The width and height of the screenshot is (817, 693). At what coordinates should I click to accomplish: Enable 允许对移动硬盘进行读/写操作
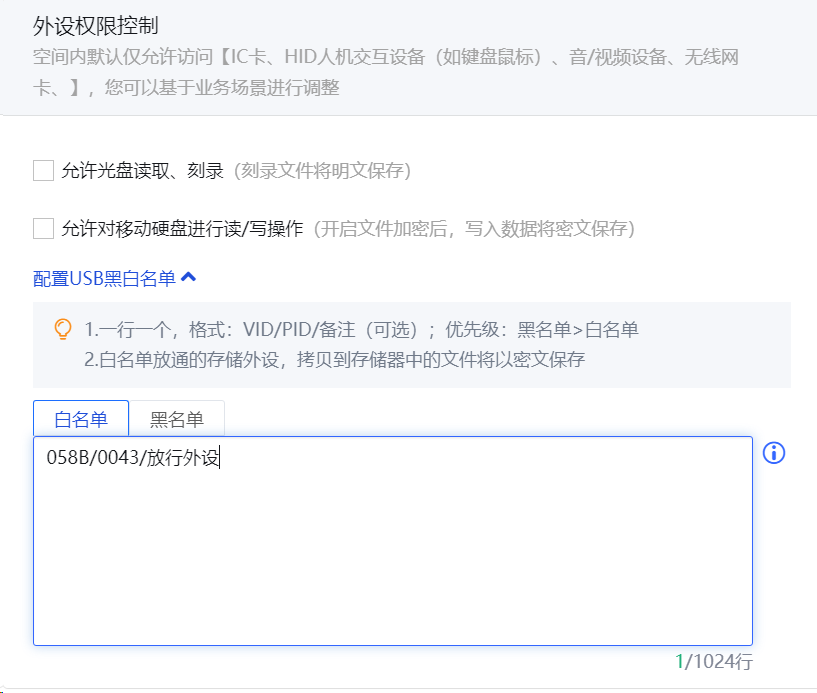pos(43,229)
